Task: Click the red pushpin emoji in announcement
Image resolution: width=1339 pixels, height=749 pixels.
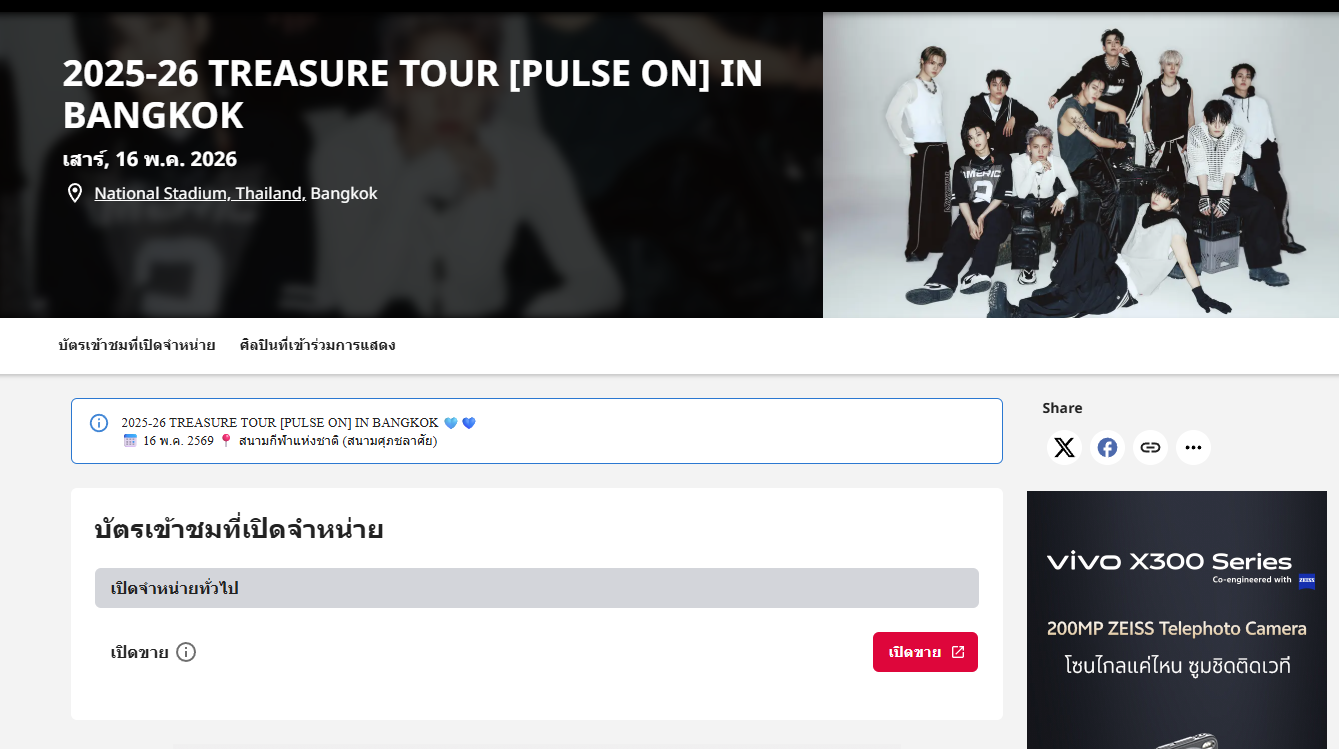Action: tap(226, 440)
